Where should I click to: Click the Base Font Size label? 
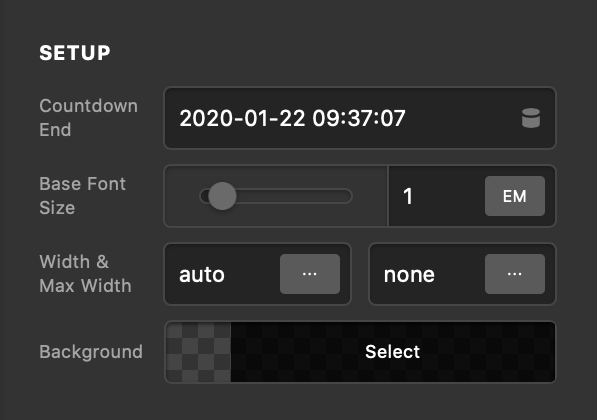[x=83, y=196]
